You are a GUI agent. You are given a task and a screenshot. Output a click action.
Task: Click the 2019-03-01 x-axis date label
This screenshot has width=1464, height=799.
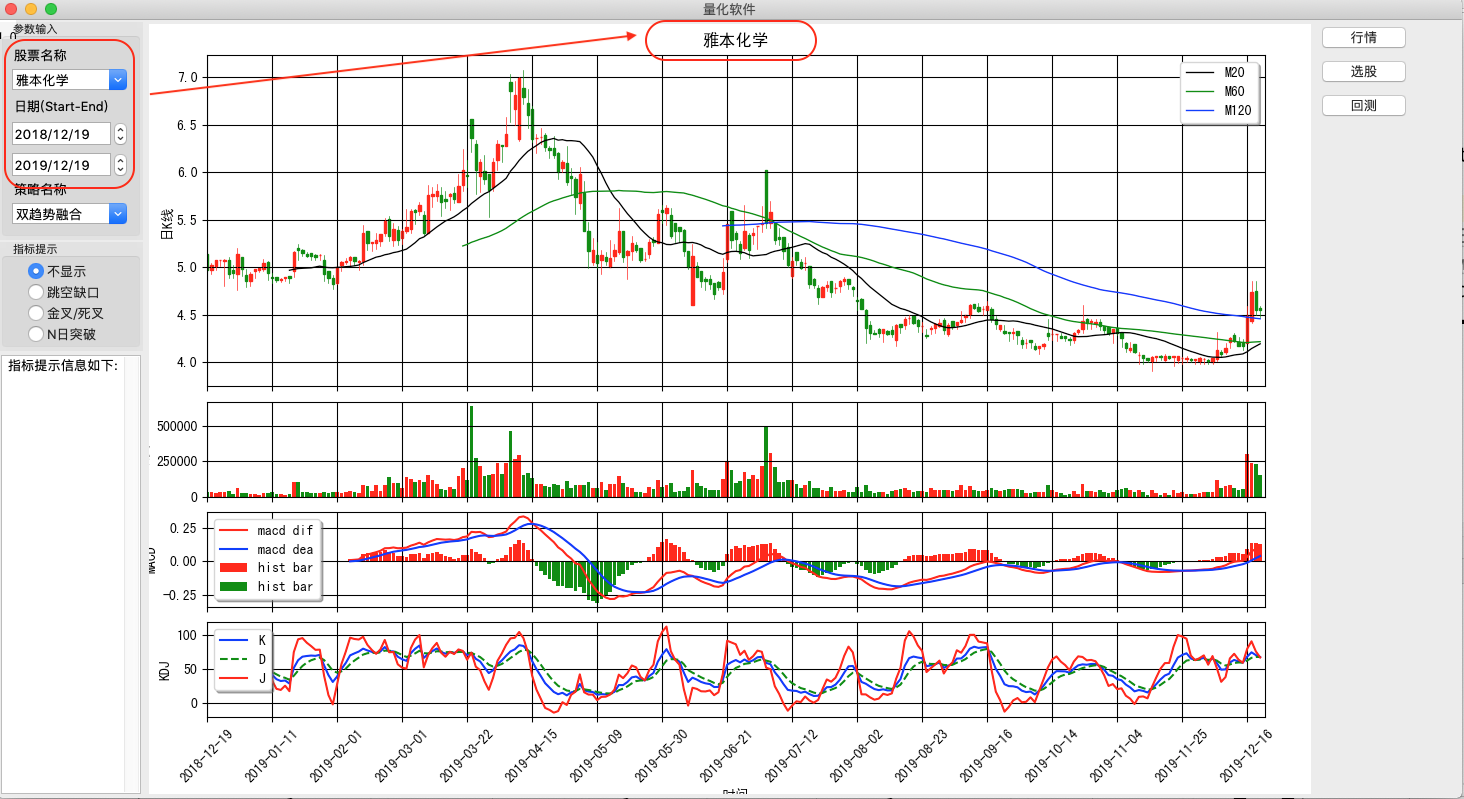pyautogui.click(x=400, y=754)
